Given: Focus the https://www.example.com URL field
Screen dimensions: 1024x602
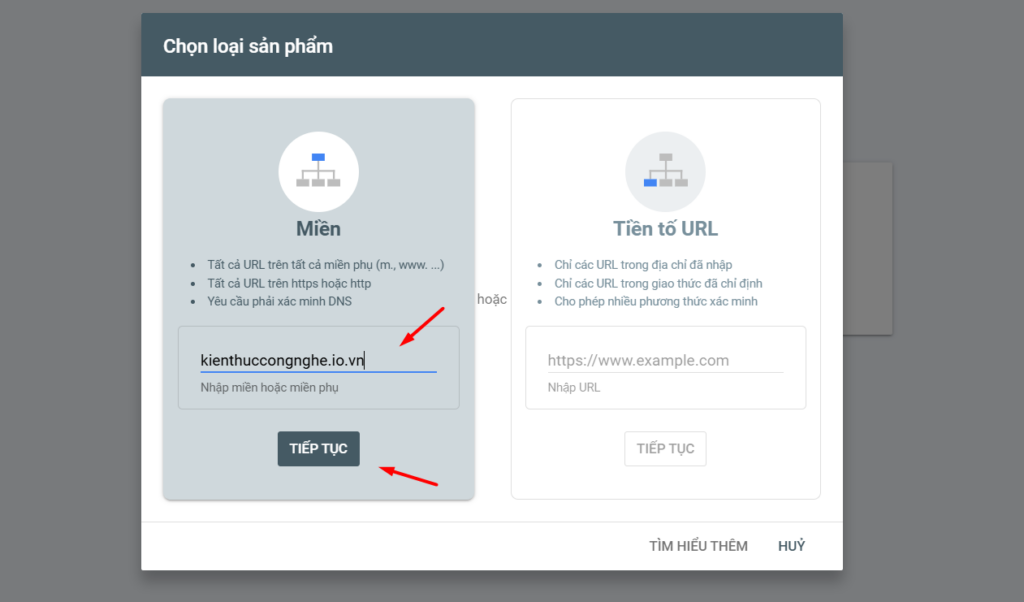Looking at the screenshot, I should point(665,360).
